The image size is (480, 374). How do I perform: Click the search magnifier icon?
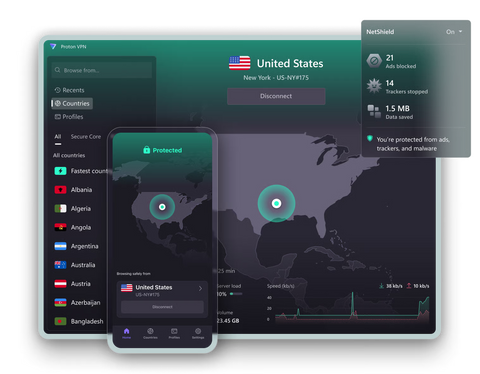pyautogui.click(x=58, y=70)
